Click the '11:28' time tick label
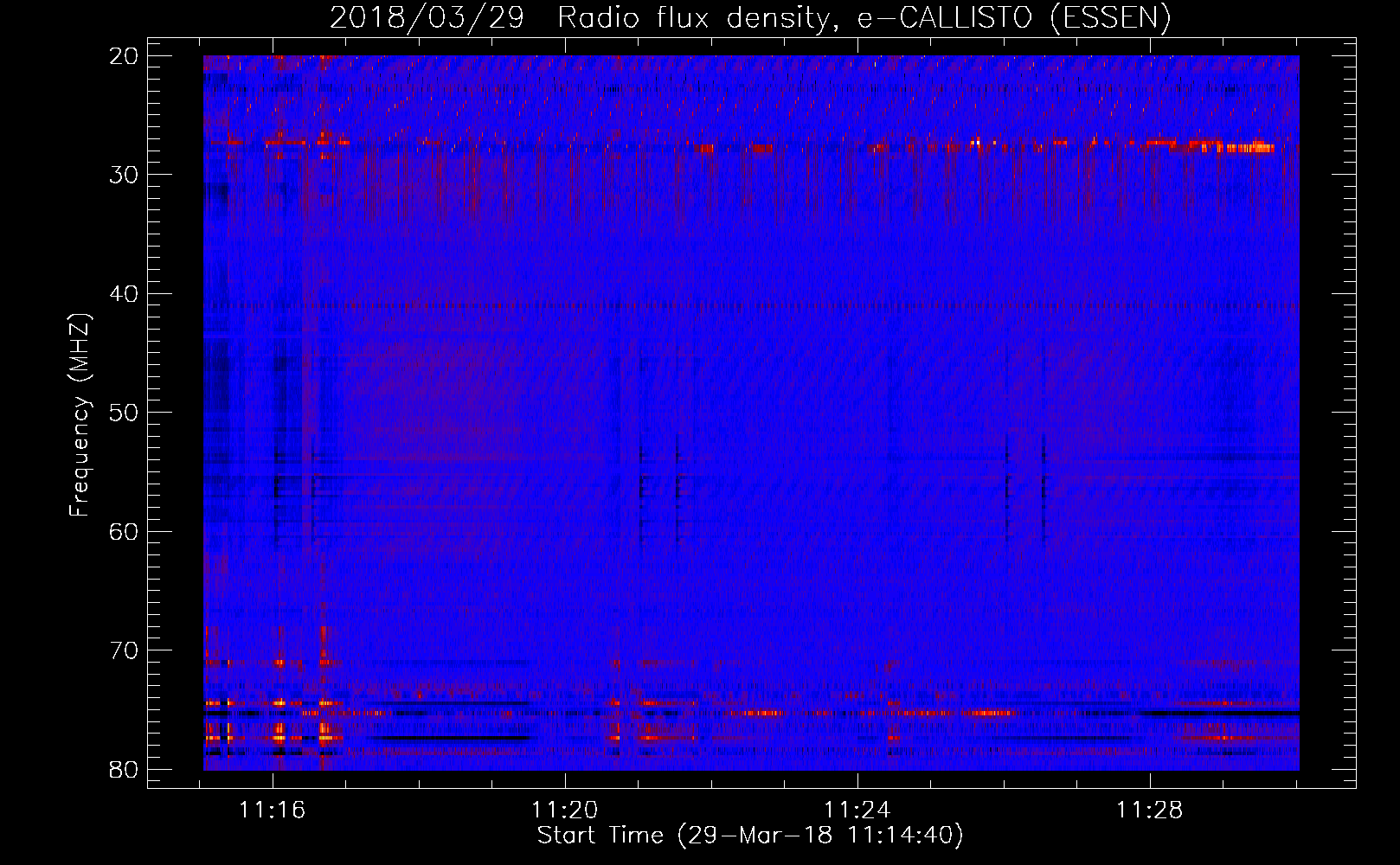The image size is (1400, 865). (x=1150, y=811)
